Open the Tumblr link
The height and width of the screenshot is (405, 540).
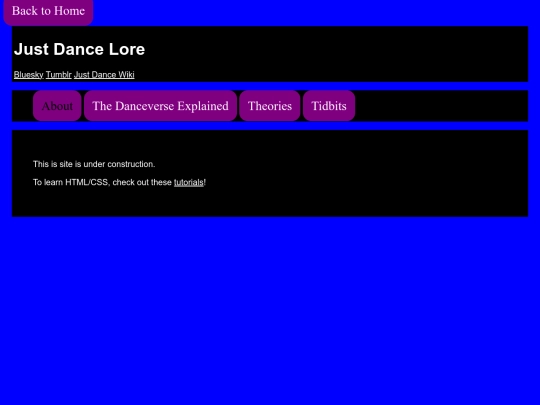tap(59, 75)
